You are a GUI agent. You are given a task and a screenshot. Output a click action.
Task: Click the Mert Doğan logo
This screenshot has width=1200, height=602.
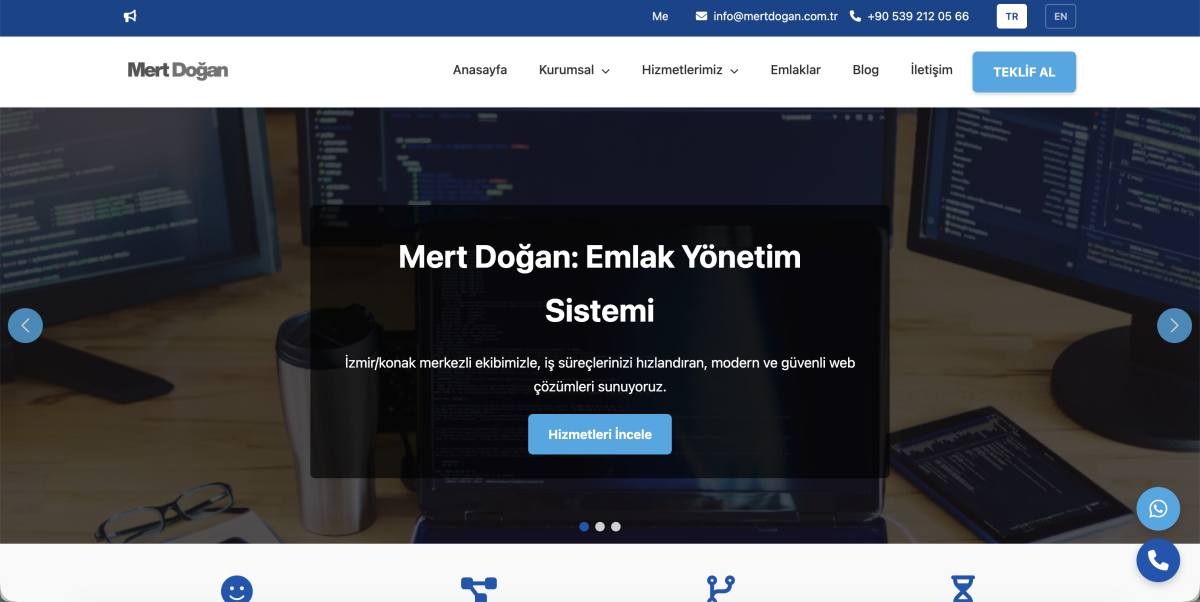pos(177,70)
